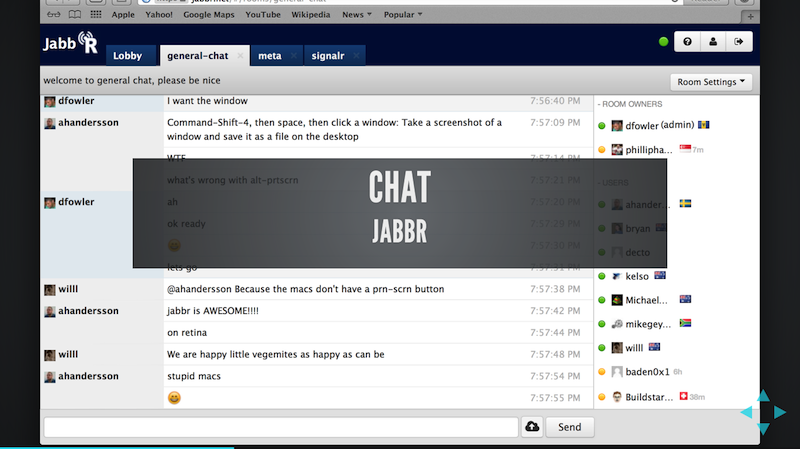The width and height of the screenshot is (800, 449).
Task: Click willl's name beside the vegemites message
Action: (68, 354)
